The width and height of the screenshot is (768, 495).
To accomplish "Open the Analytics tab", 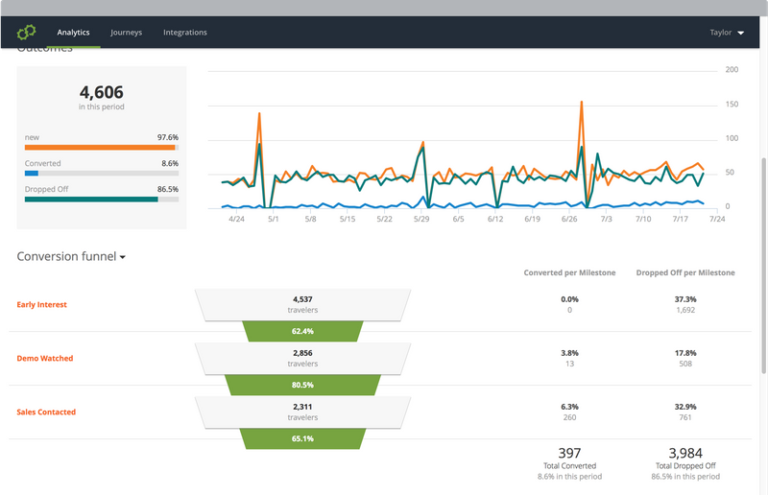I will 73,32.
